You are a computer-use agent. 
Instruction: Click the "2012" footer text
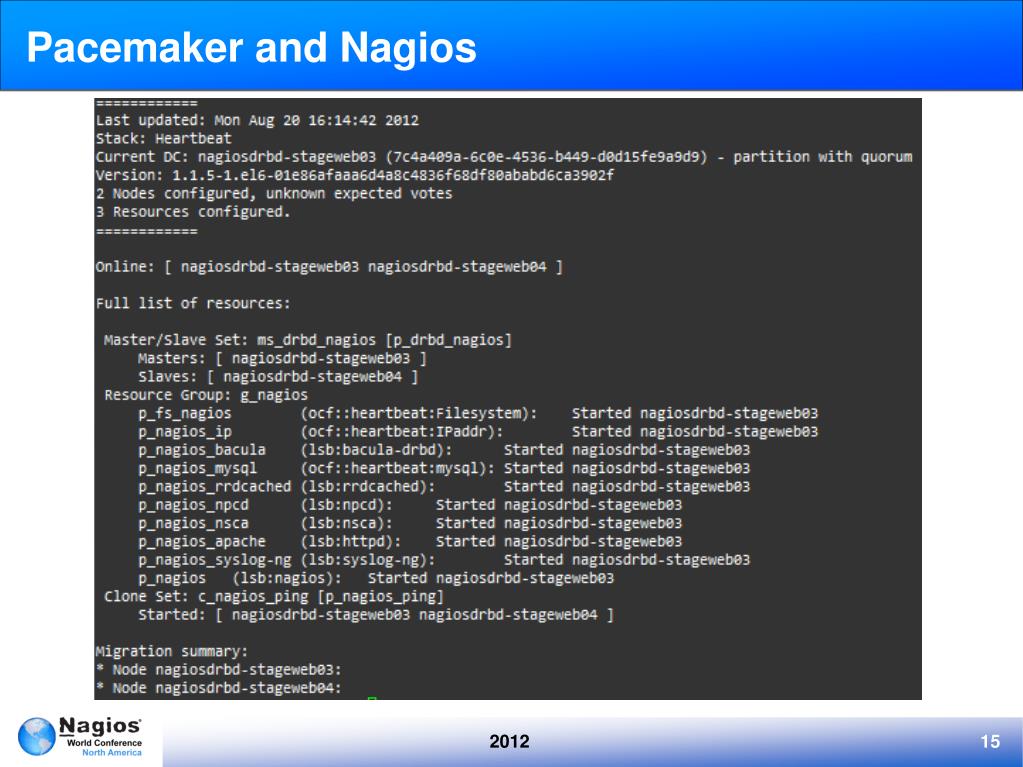click(509, 742)
